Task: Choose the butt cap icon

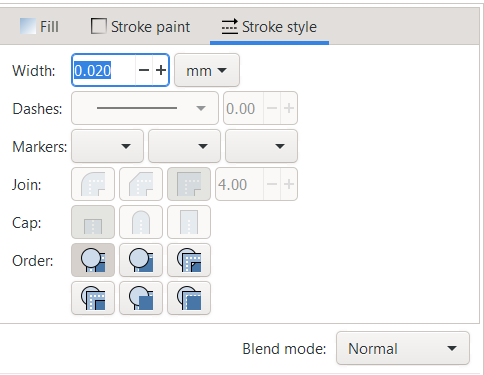Action: point(93,222)
